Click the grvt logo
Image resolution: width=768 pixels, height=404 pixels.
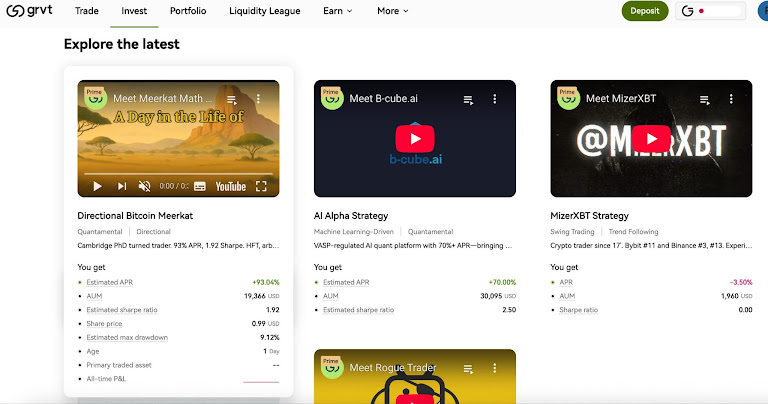[29, 10]
